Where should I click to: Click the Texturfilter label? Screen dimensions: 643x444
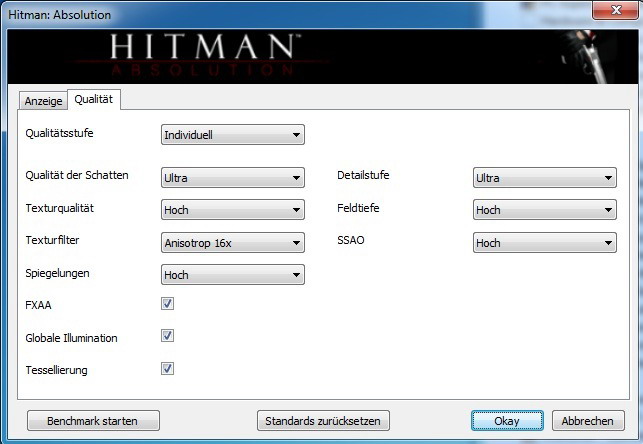point(52,240)
